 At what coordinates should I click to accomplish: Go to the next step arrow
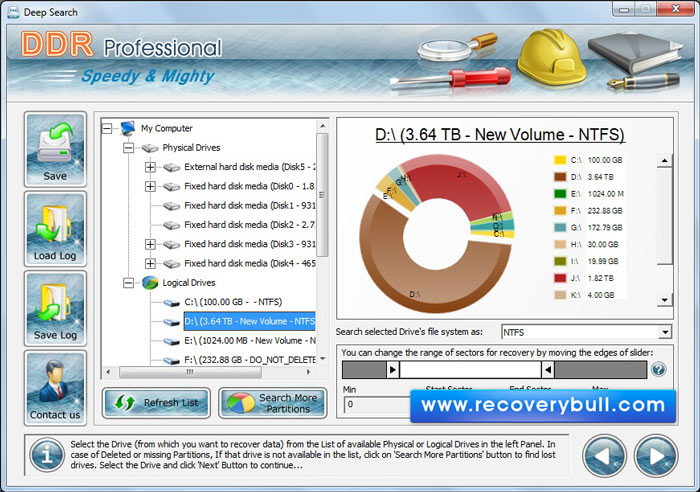(656, 456)
